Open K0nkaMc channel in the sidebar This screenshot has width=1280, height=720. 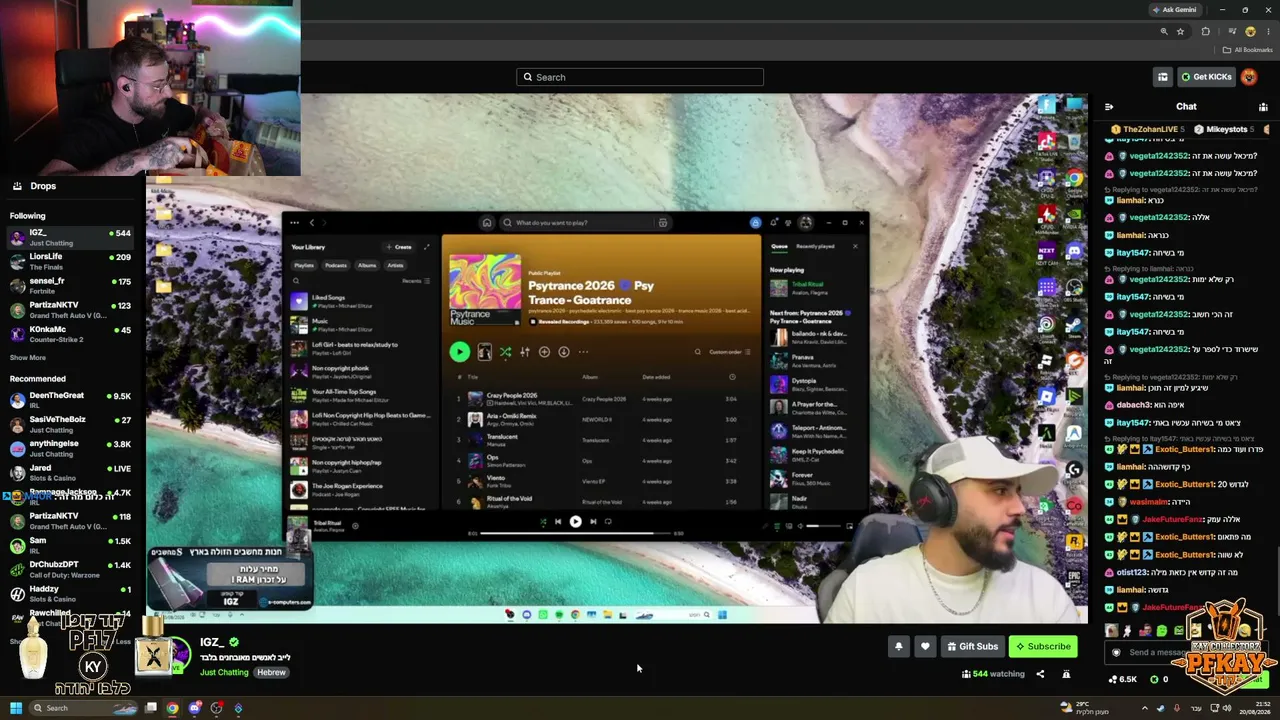click(70, 334)
